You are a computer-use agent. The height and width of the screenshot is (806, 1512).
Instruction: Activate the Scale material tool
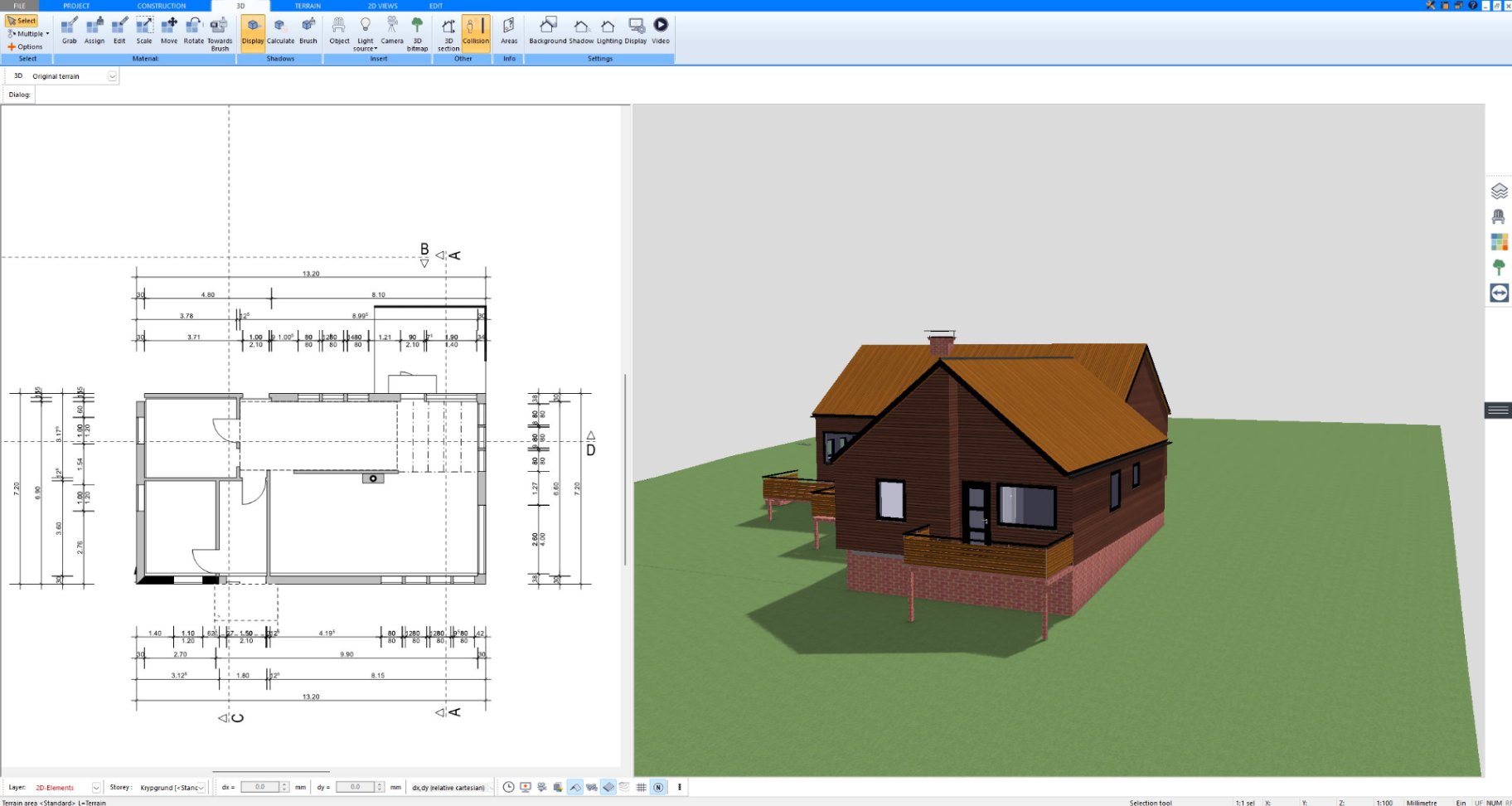144,31
